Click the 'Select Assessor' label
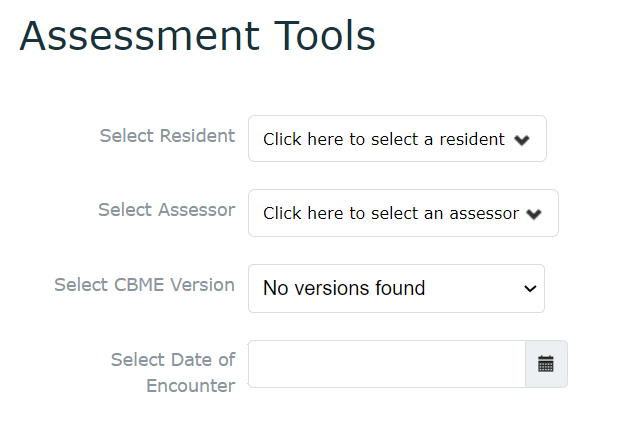Viewport: 627px width, 429px height. (x=167, y=210)
